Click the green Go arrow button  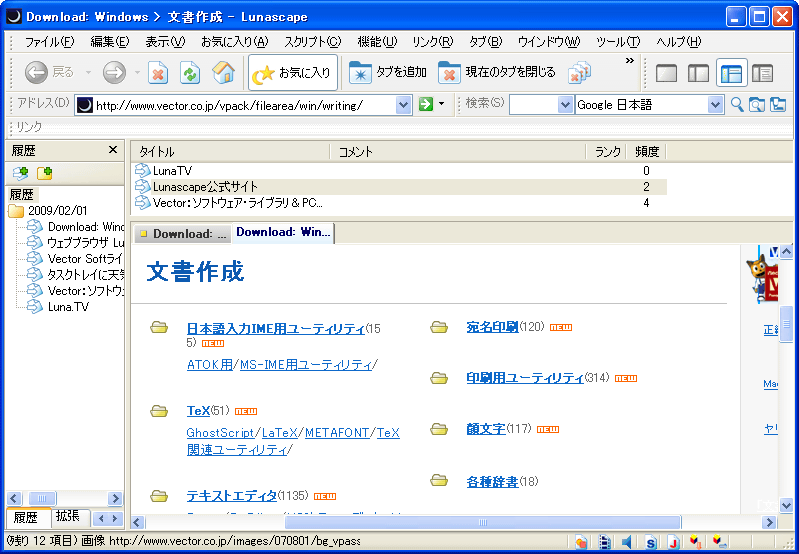click(425, 104)
